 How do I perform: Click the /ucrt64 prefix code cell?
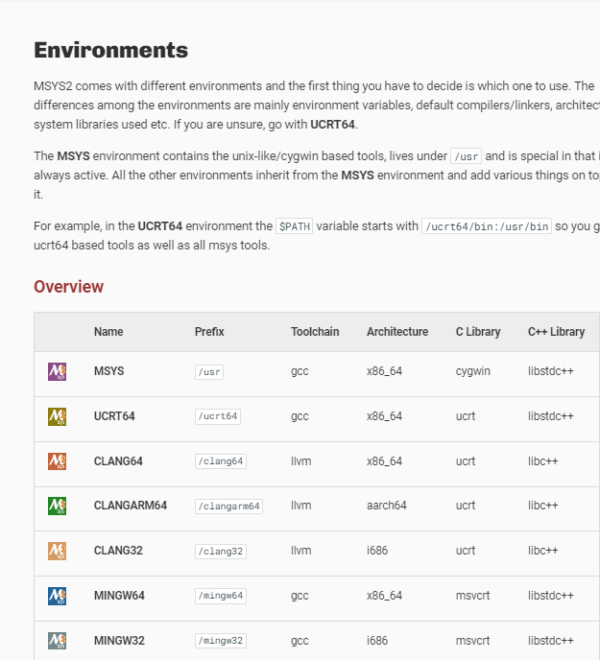pos(217,417)
